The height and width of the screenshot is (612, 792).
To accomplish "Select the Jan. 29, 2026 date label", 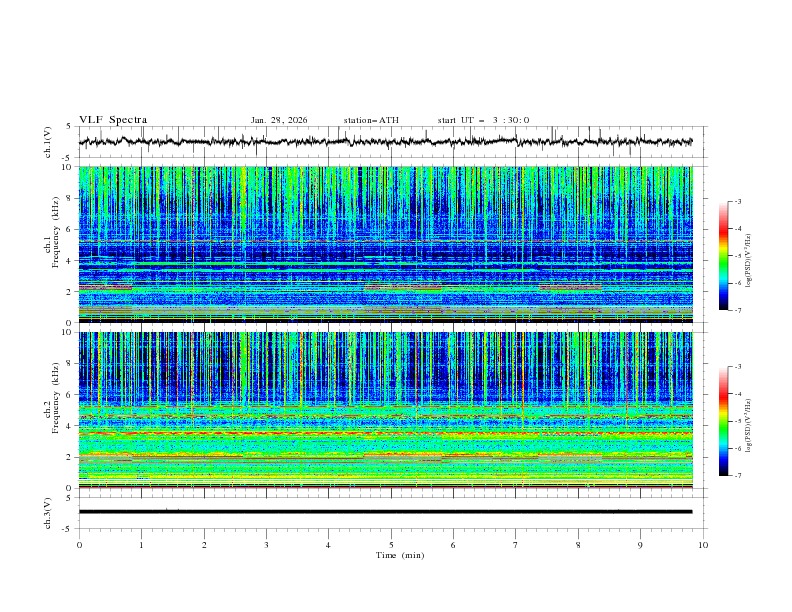I will [279, 120].
